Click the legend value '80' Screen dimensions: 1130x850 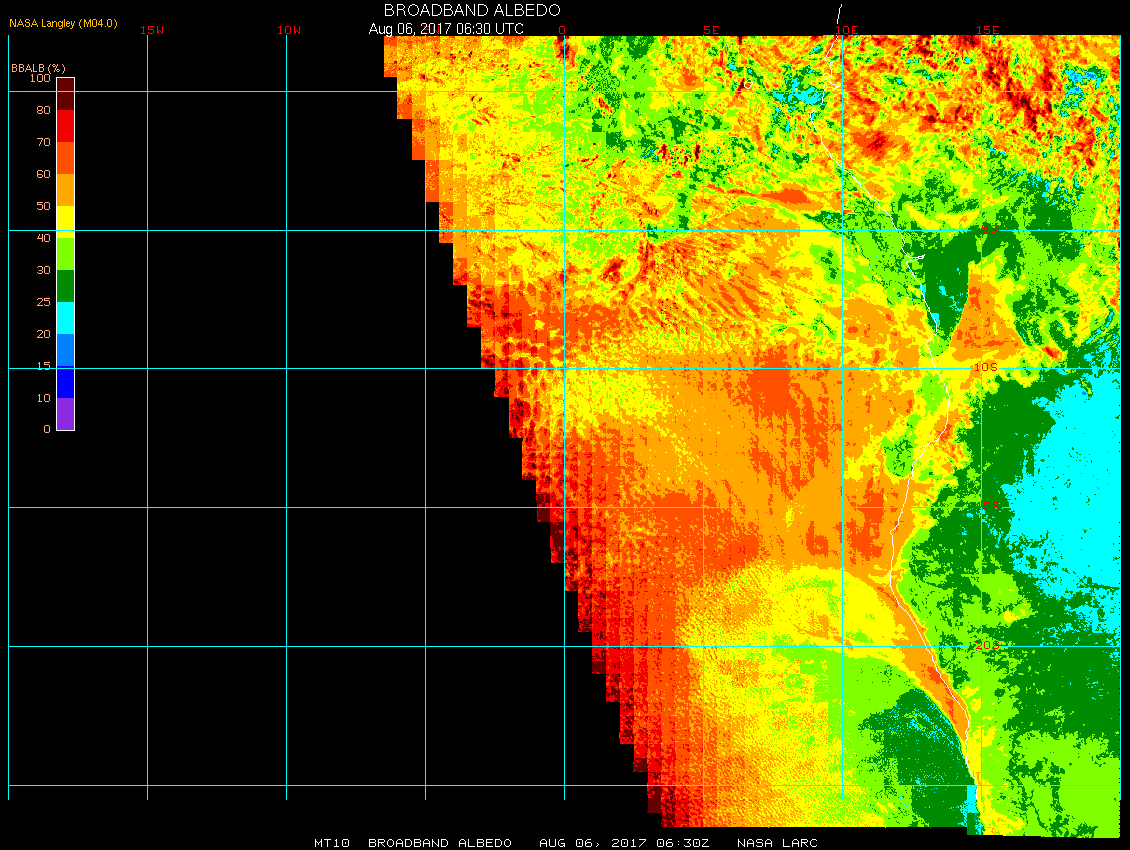click(x=44, y=110)
